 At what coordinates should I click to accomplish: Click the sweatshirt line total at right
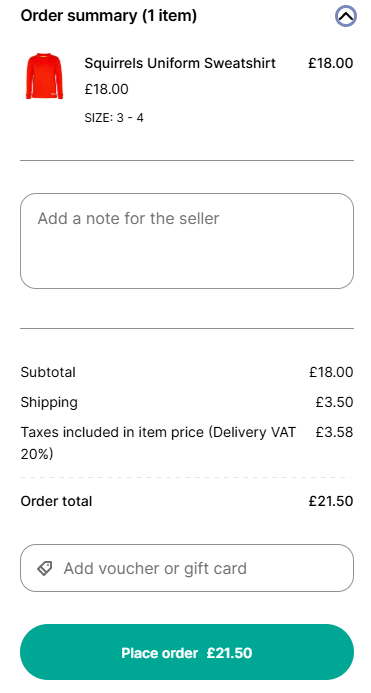coord(331,63)
